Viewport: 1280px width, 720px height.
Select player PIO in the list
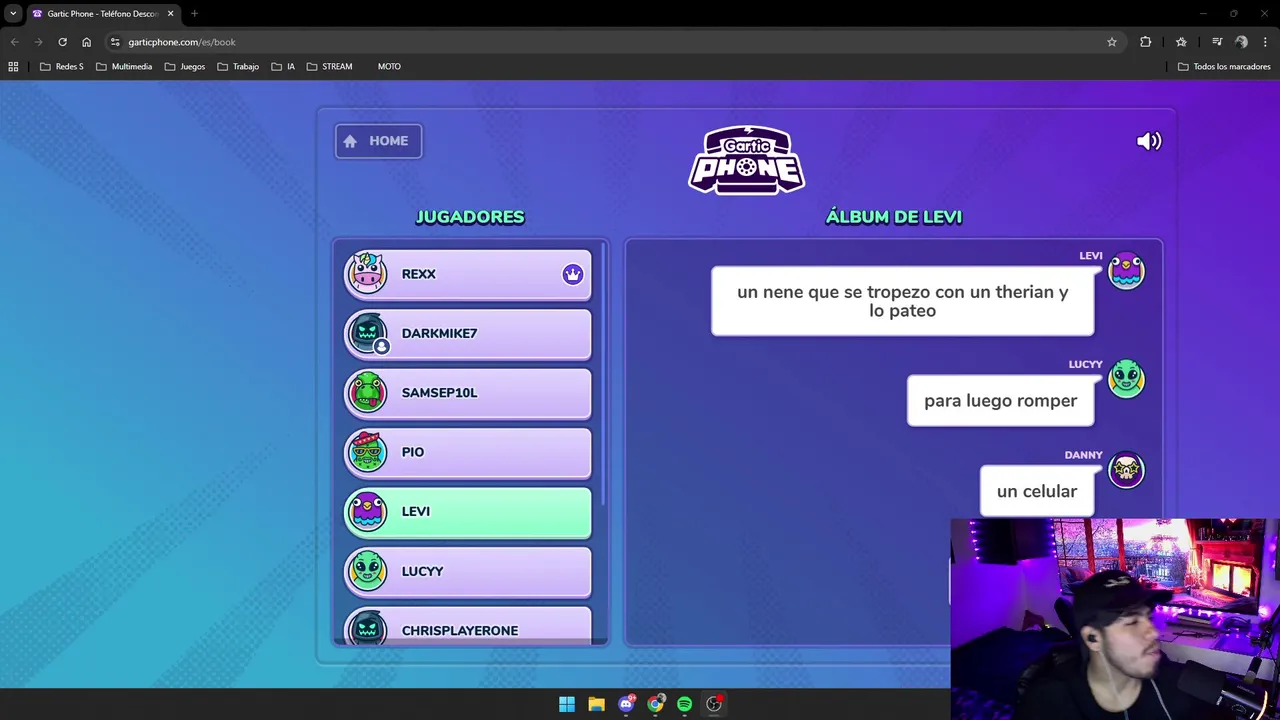click(x=468, y=453)
